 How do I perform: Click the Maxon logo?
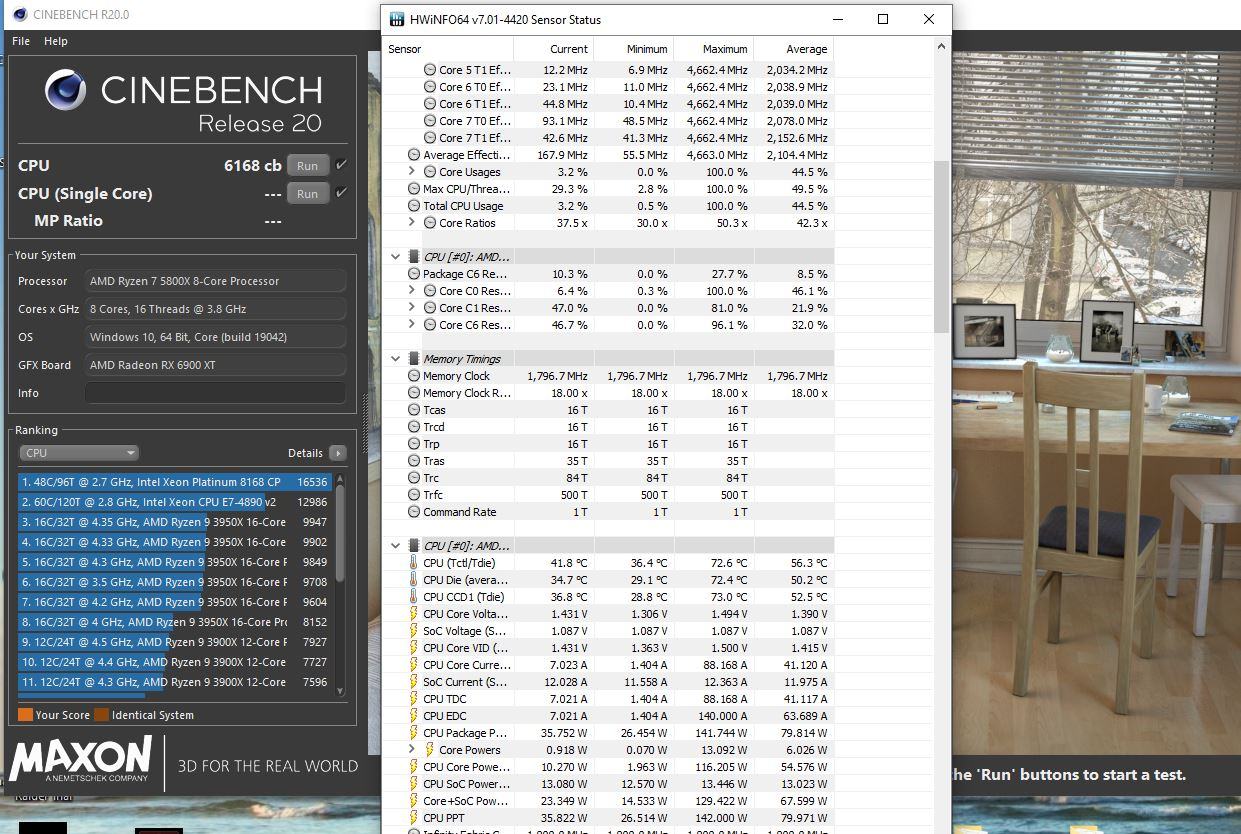(81, 762)
